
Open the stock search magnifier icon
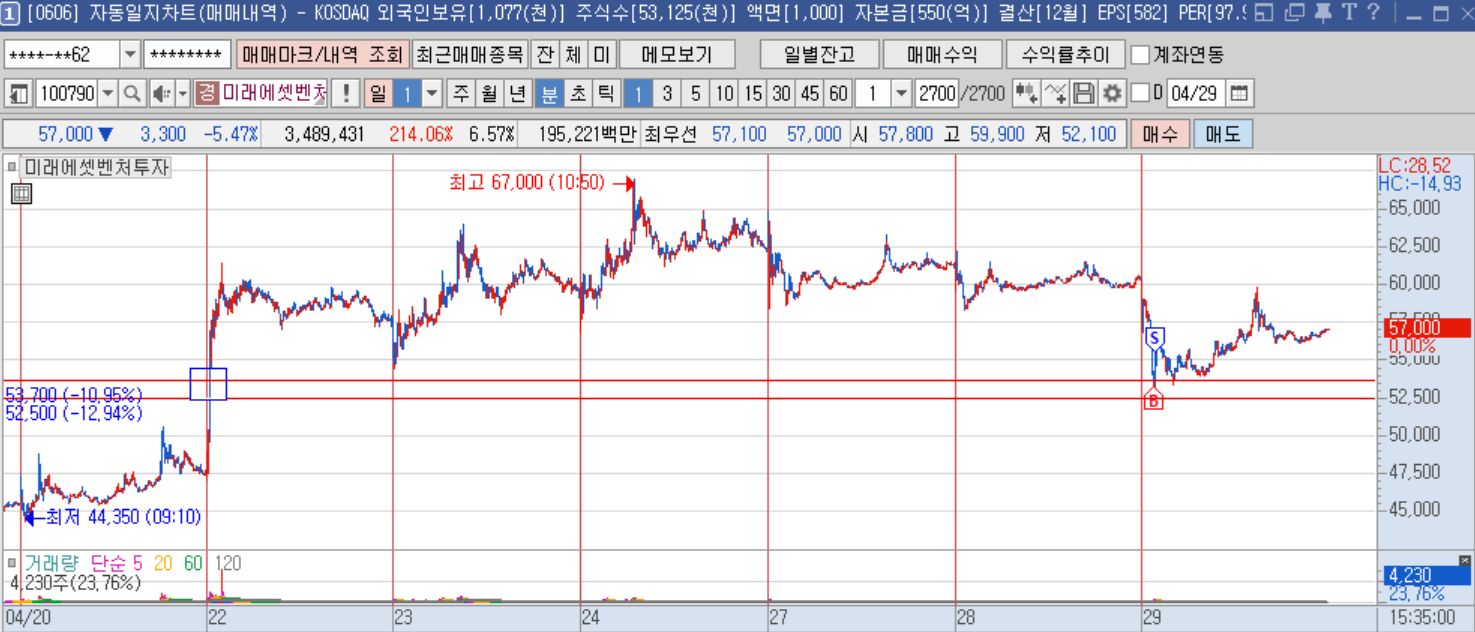[x=132, y=94]
